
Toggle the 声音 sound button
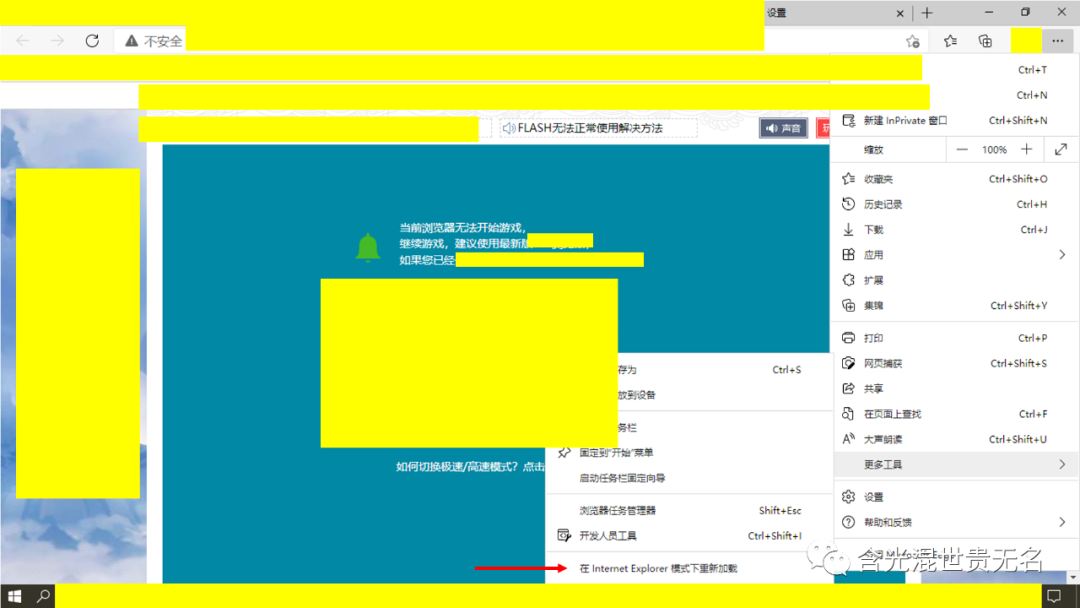coord(783,128)
